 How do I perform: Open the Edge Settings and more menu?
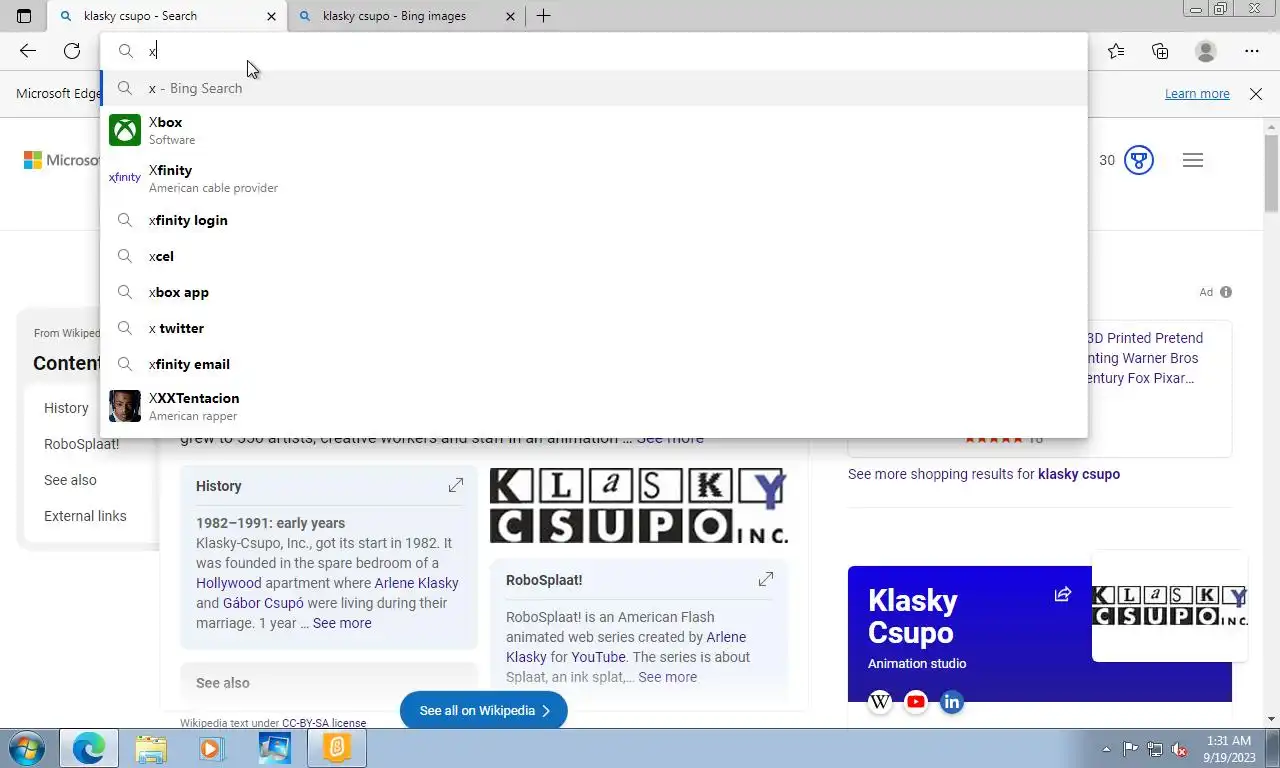pyautogui.click(x=1252, y=51)
